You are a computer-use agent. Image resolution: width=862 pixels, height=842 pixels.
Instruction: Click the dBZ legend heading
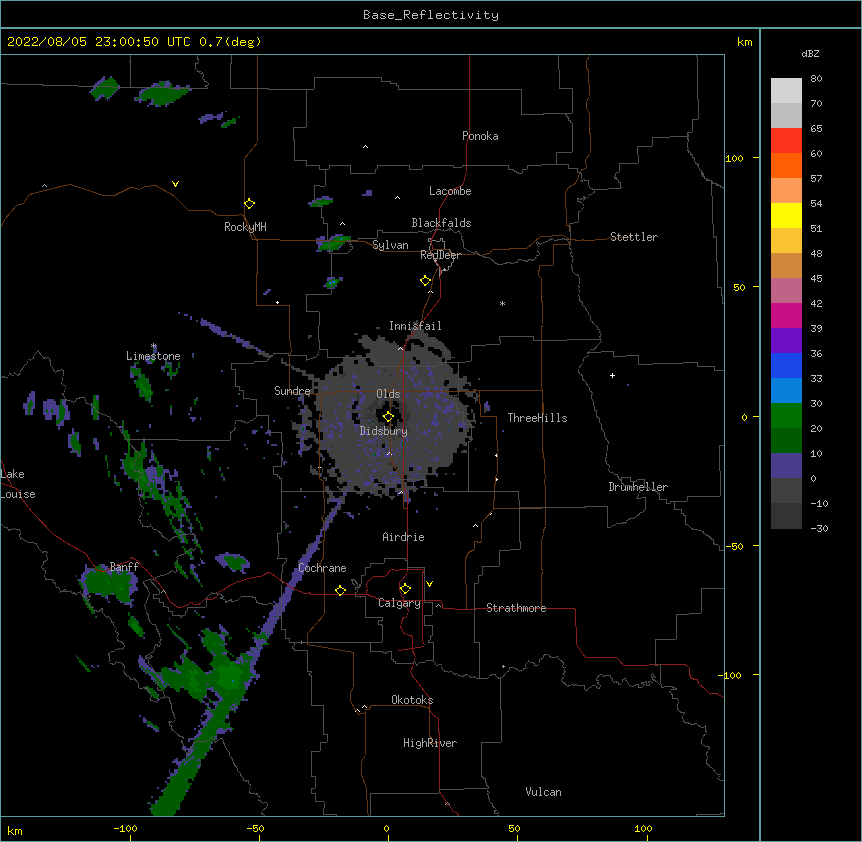pos(810,54)
